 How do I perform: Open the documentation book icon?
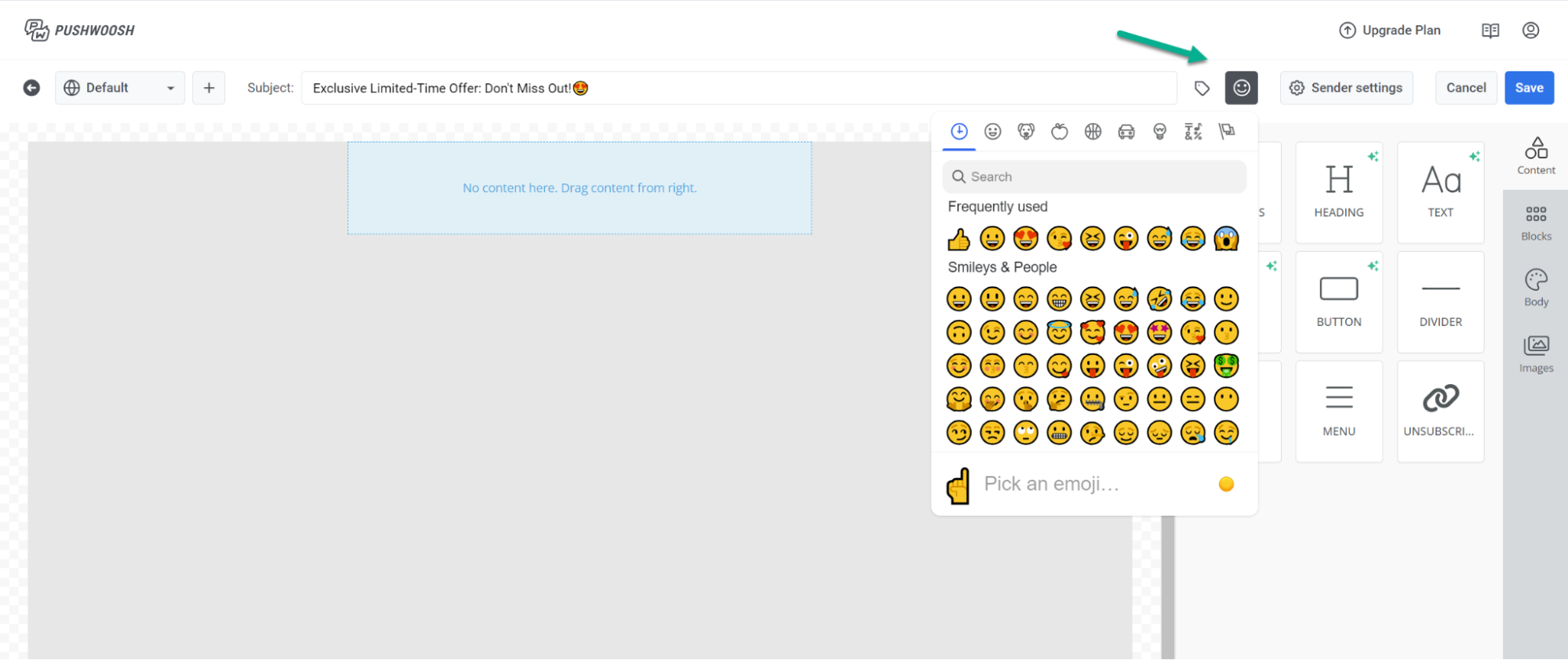(1490, 31)
